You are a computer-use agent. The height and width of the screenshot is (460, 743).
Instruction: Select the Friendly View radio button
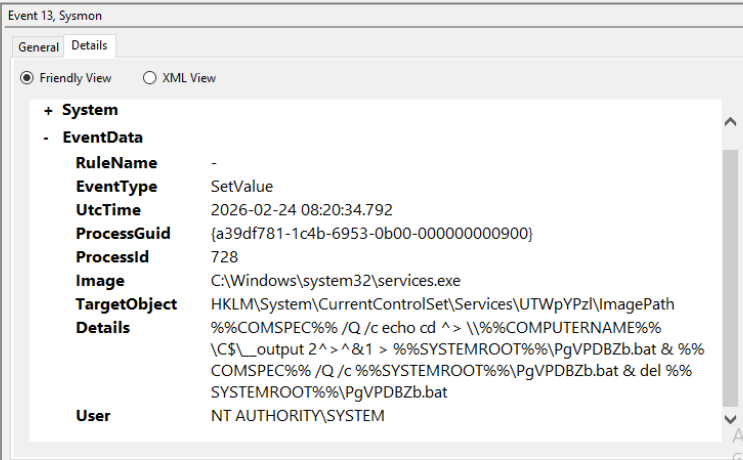tap(27, 78)
